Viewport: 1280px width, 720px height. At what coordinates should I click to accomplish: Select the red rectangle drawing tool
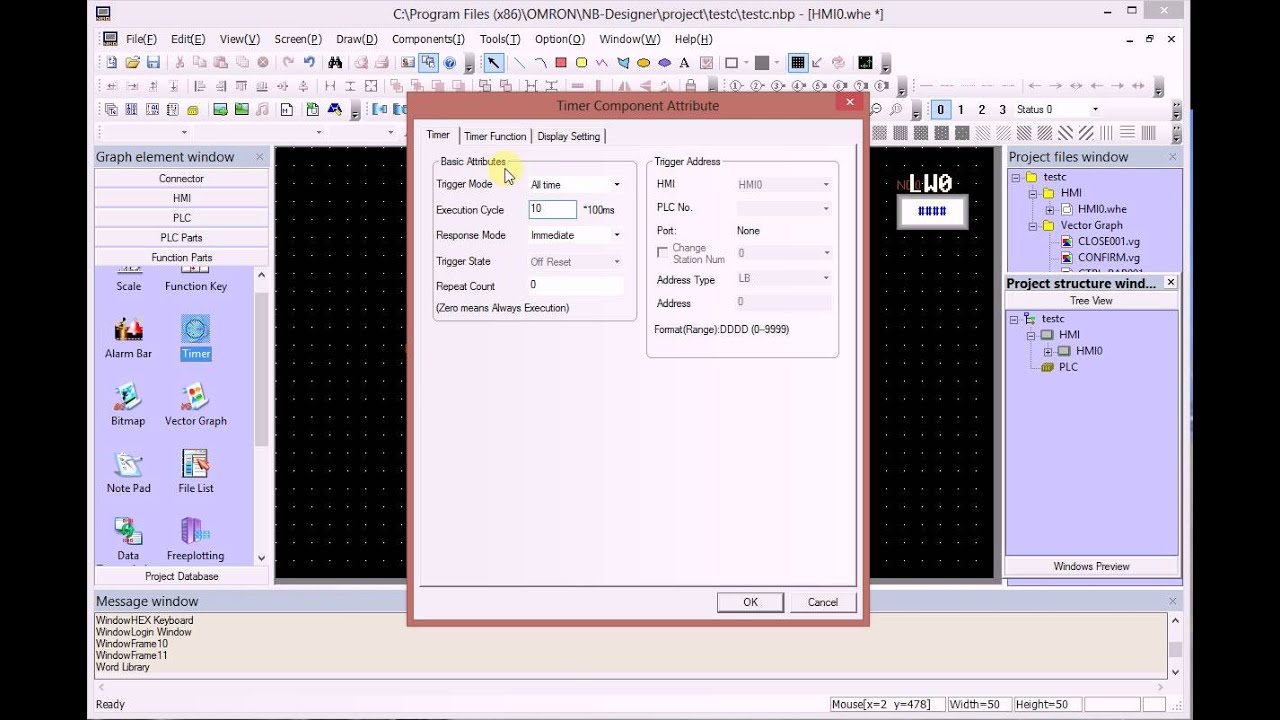561,62
